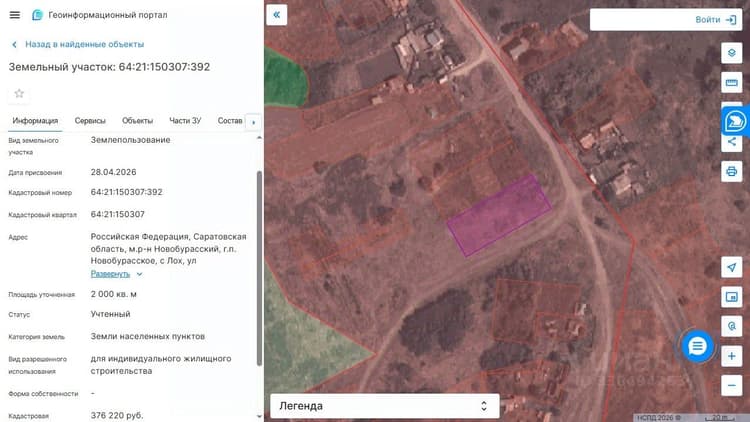Click the parcel title Земельный участок heading
750x422 pixels.
pyautogui.click(x=110, y=67)
